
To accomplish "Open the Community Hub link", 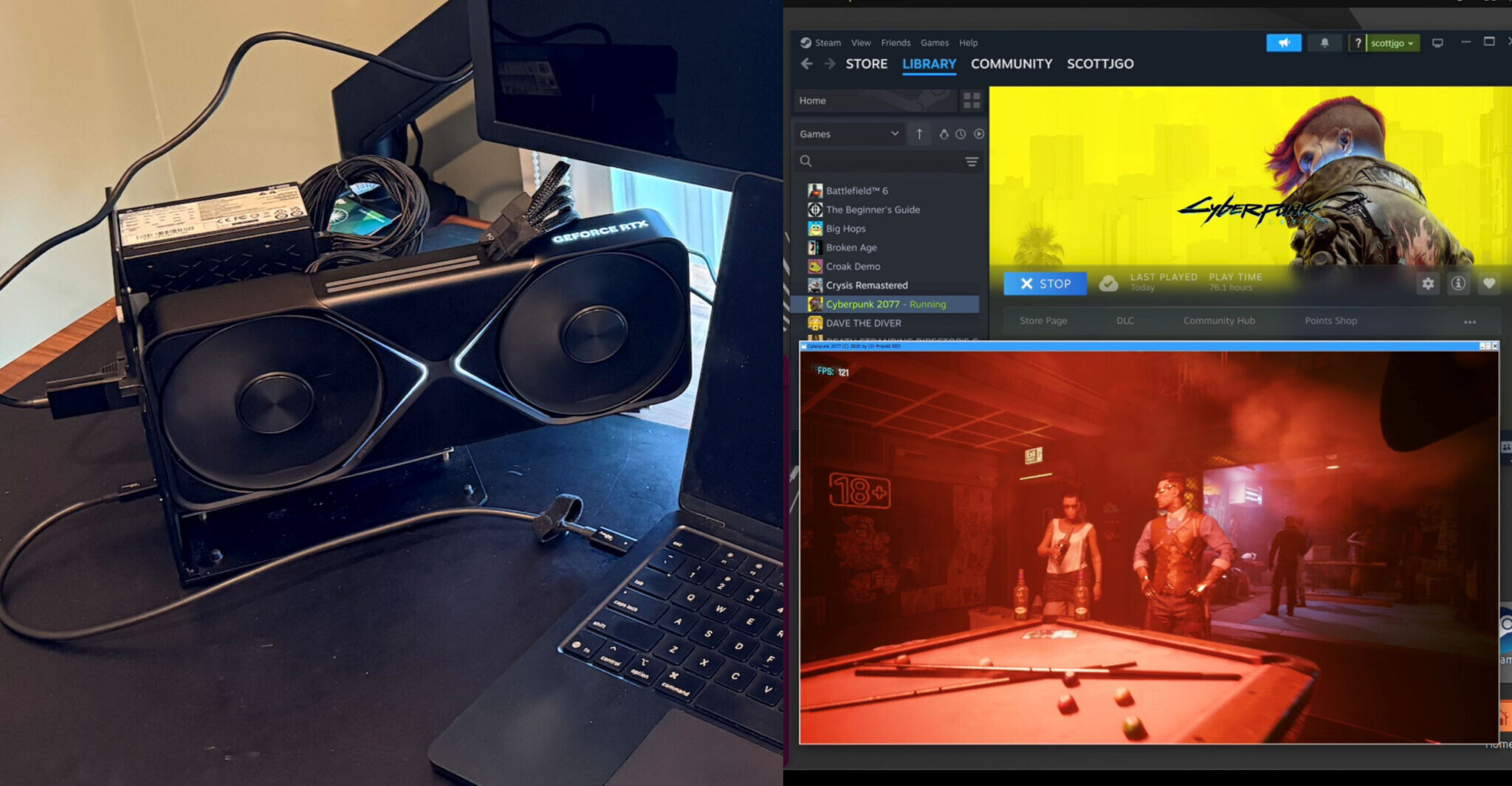I will tap(1219, 321).
